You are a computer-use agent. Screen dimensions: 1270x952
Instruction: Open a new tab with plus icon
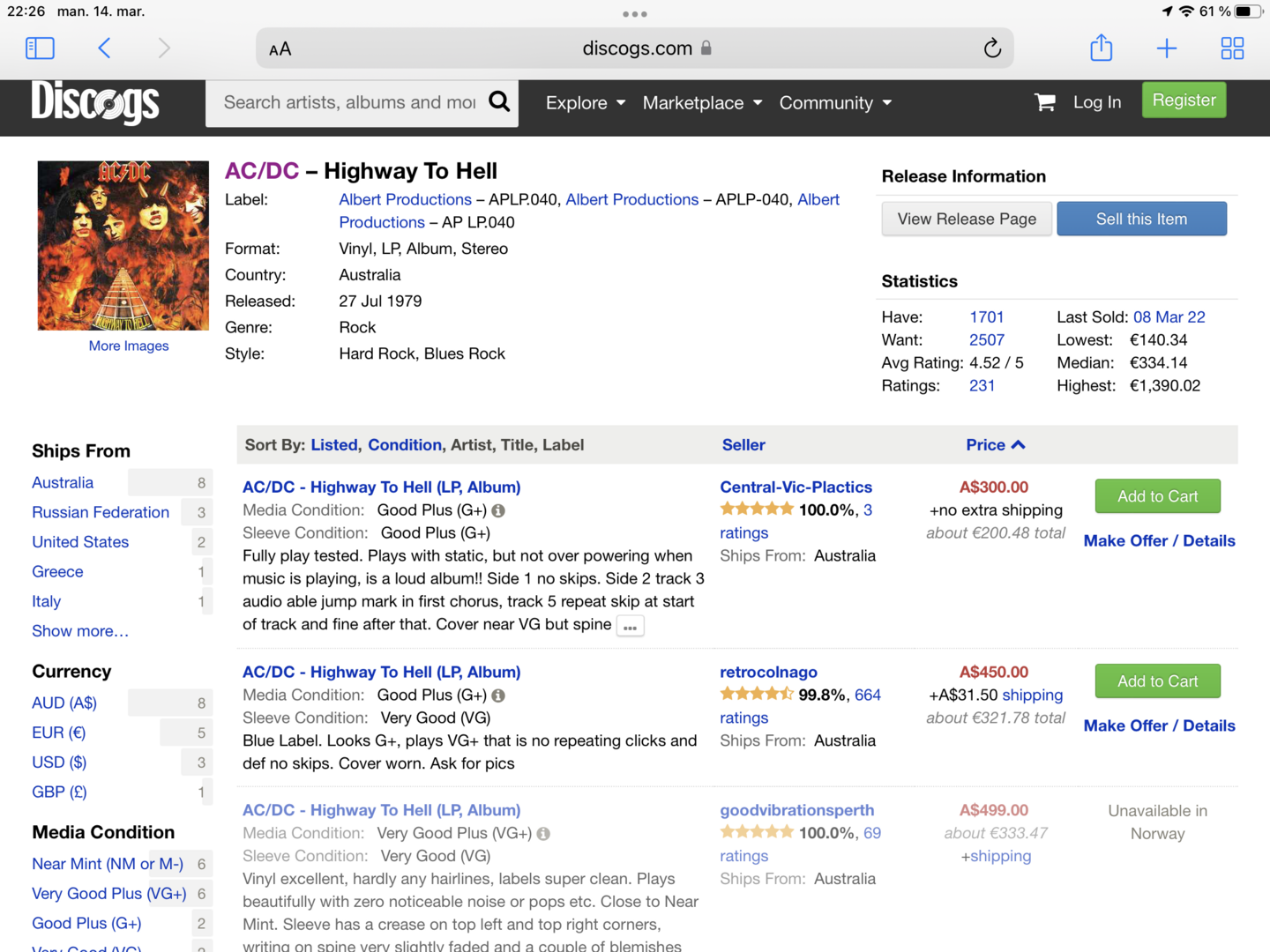1167,48
